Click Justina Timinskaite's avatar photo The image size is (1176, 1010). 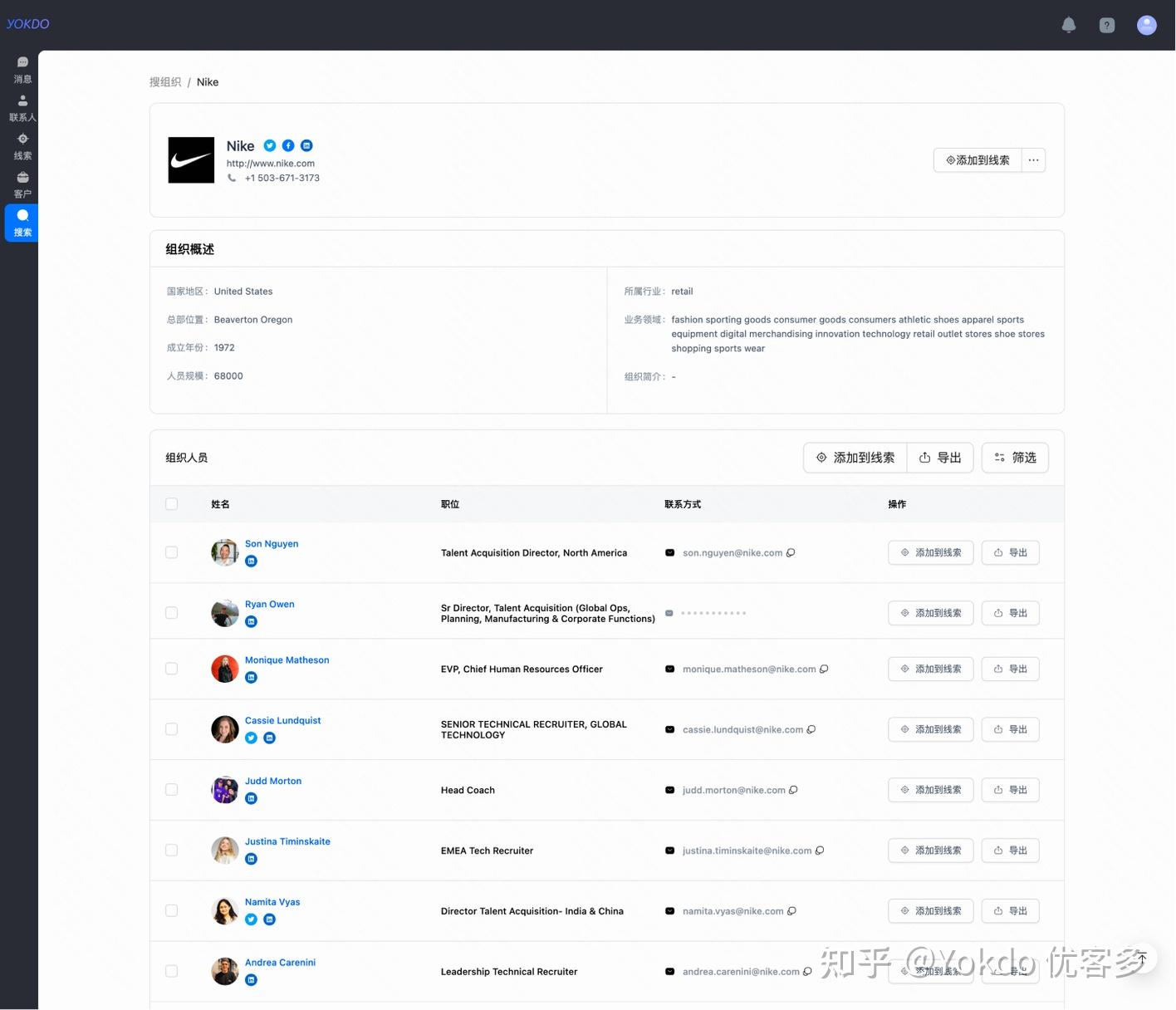(x=225, y=851)
